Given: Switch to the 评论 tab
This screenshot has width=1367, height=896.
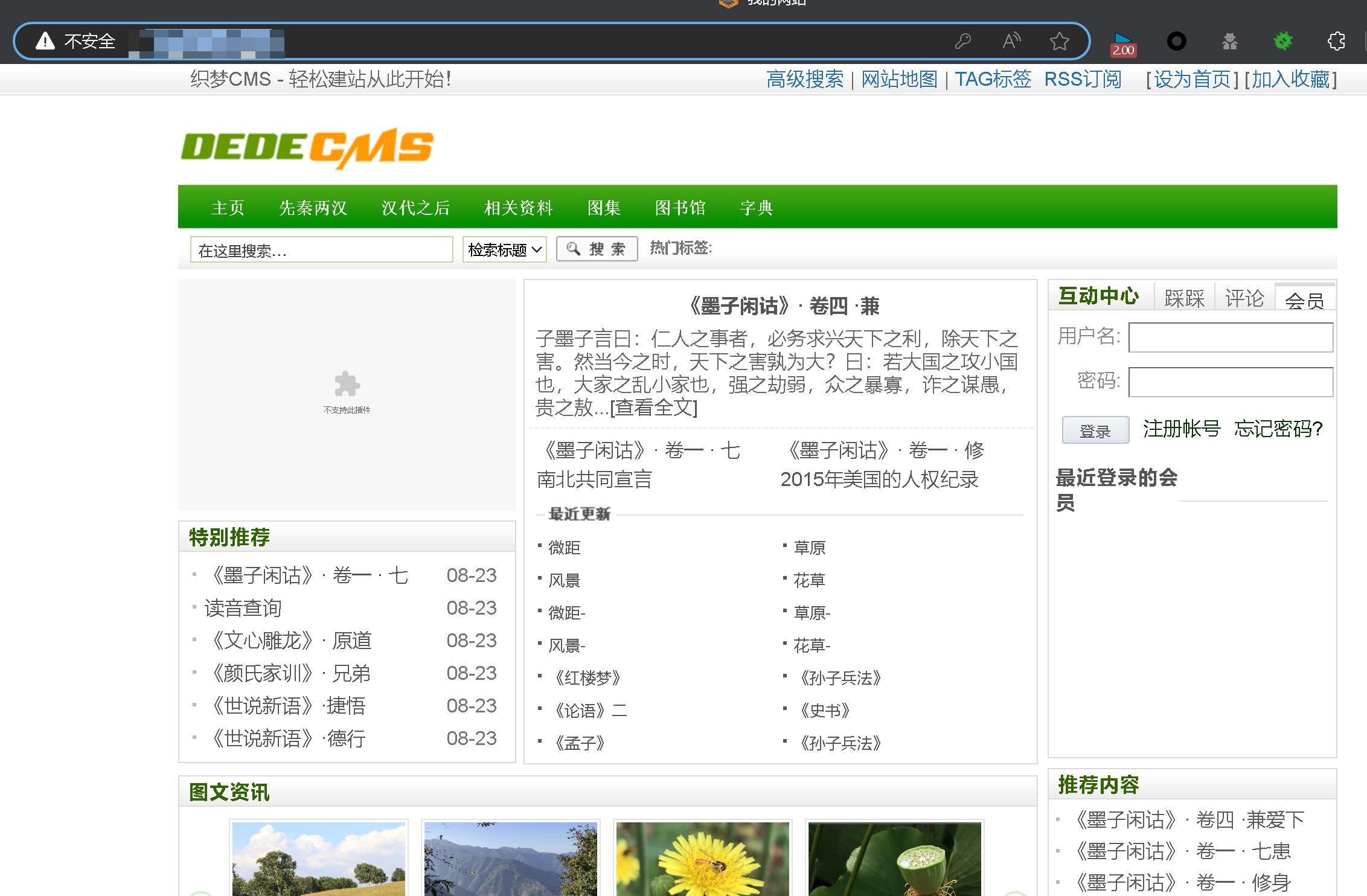Looking at the screenshot, I should tap(1244, 298).
